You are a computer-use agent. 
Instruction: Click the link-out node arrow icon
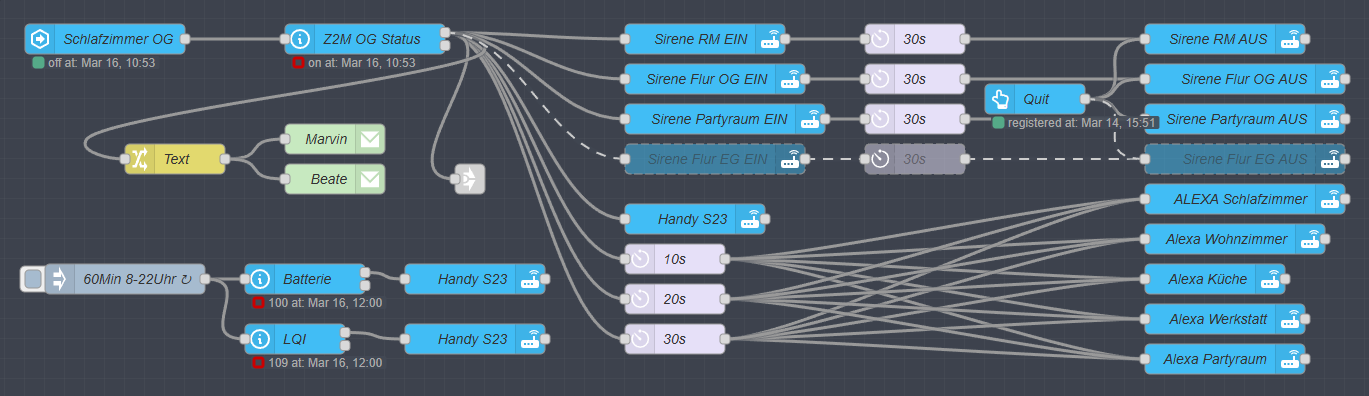(470, 179)
